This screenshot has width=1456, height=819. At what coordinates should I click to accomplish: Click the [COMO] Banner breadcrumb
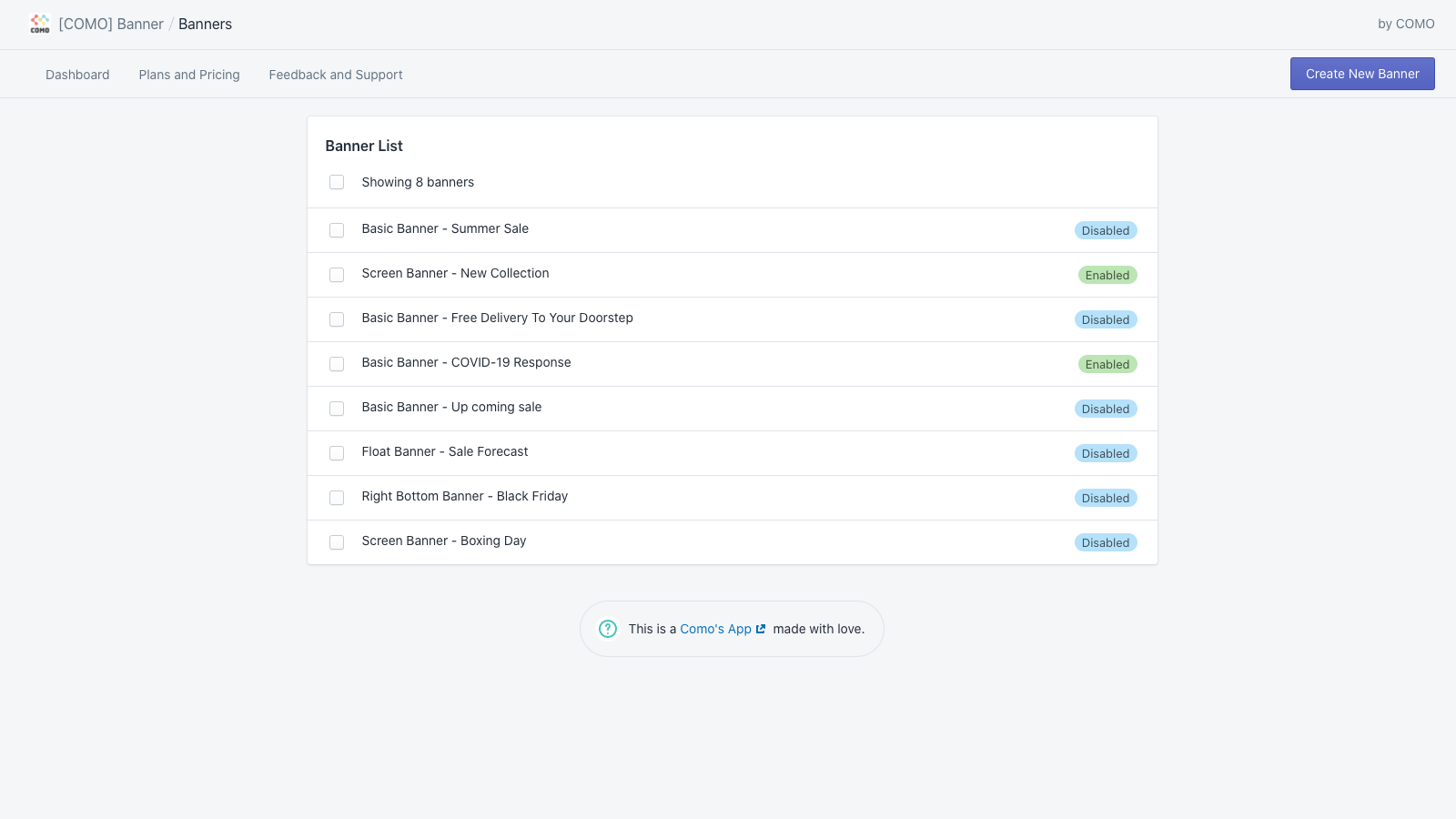[x=111, y=24]
